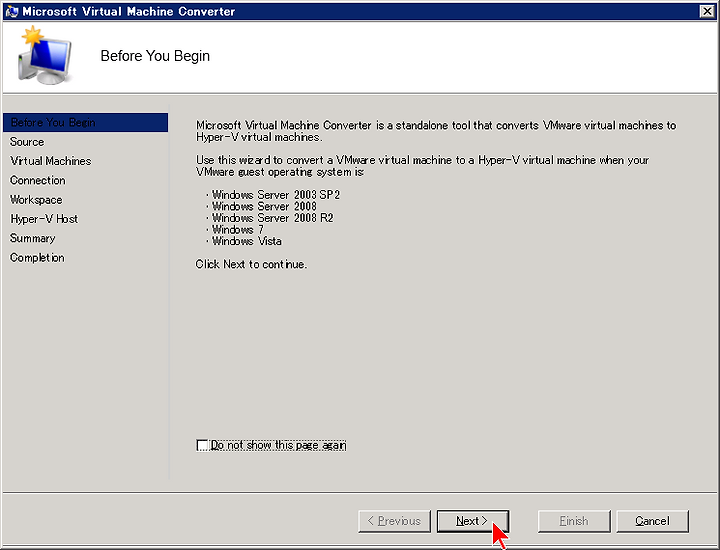
Task: Click the Cancel button
Action: (x=652, y=521)
